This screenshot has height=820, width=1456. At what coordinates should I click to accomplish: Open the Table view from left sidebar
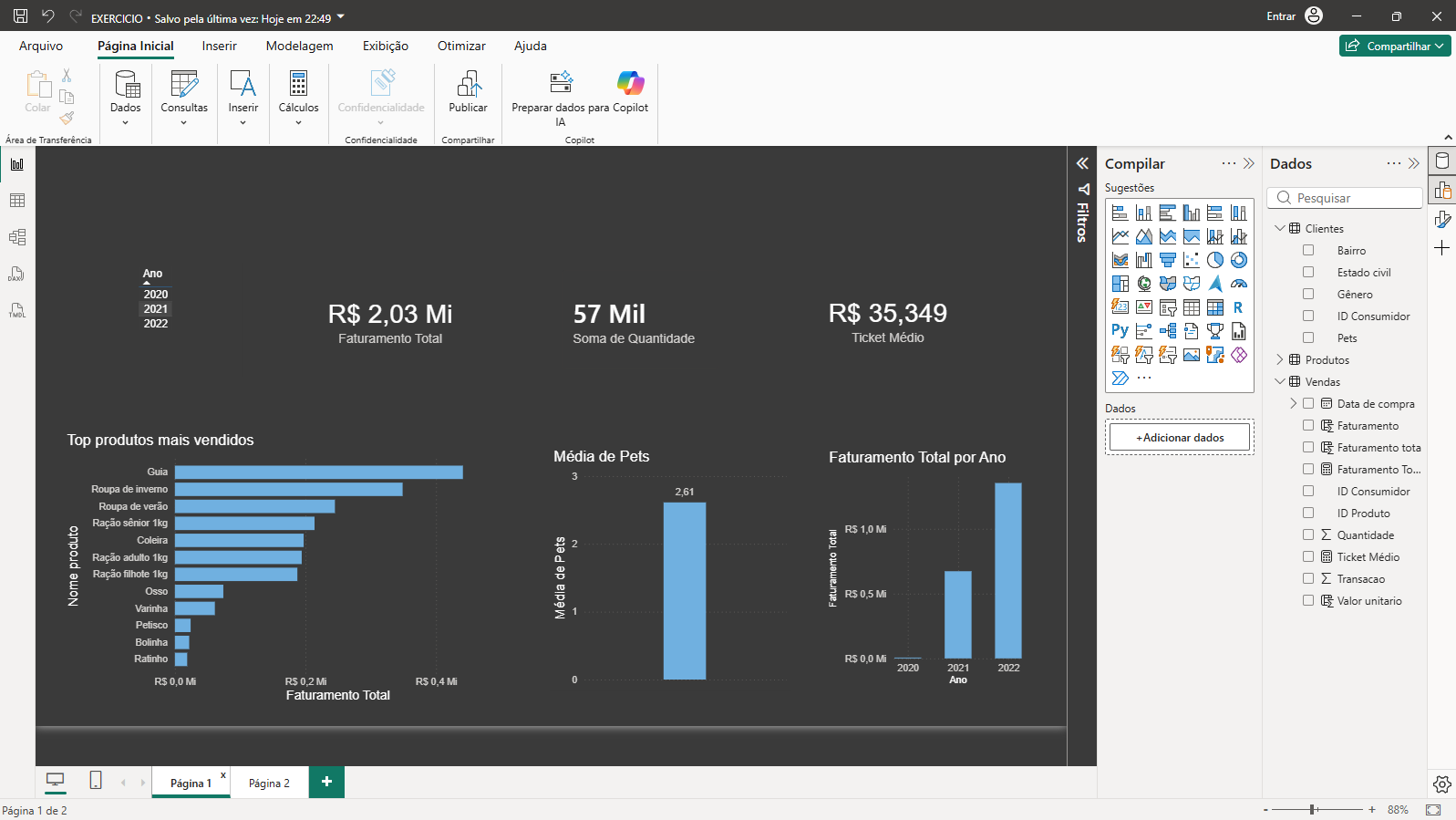tap(17, 201)
